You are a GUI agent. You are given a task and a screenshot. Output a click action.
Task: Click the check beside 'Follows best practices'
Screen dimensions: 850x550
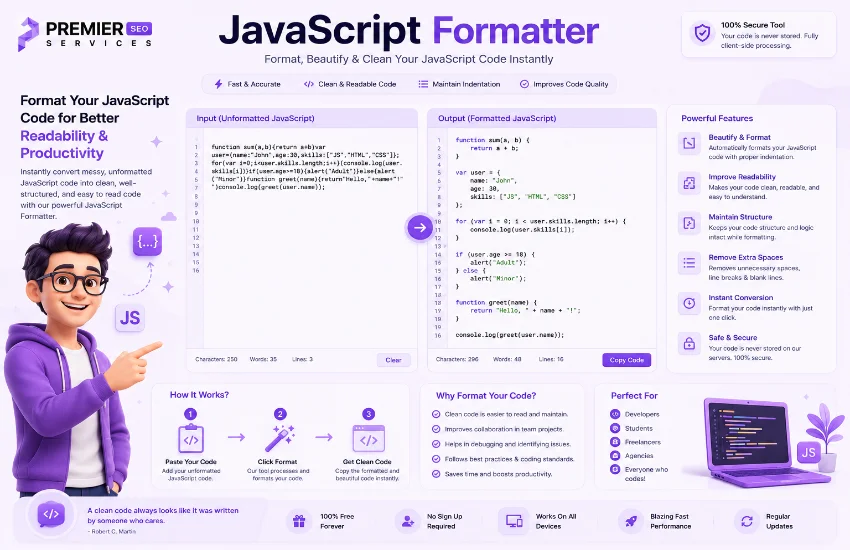click(x=436, y=459)
